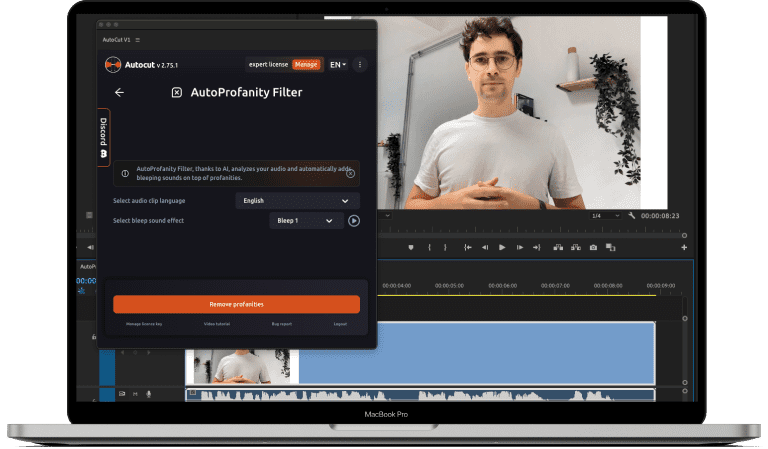This screenshot has height=449, width=768.
Task: Open the EN language dropdown
Action: [338, 65]
